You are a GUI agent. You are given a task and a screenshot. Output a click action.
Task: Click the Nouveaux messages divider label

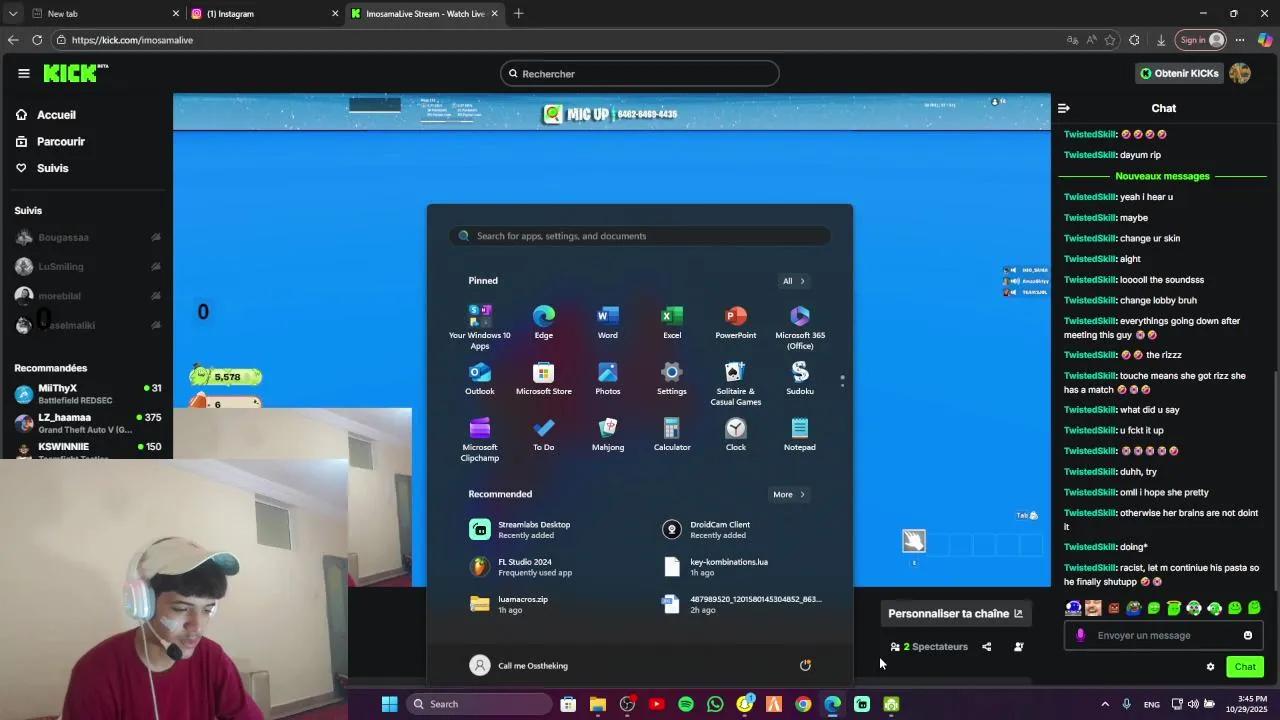point(1162,176)
